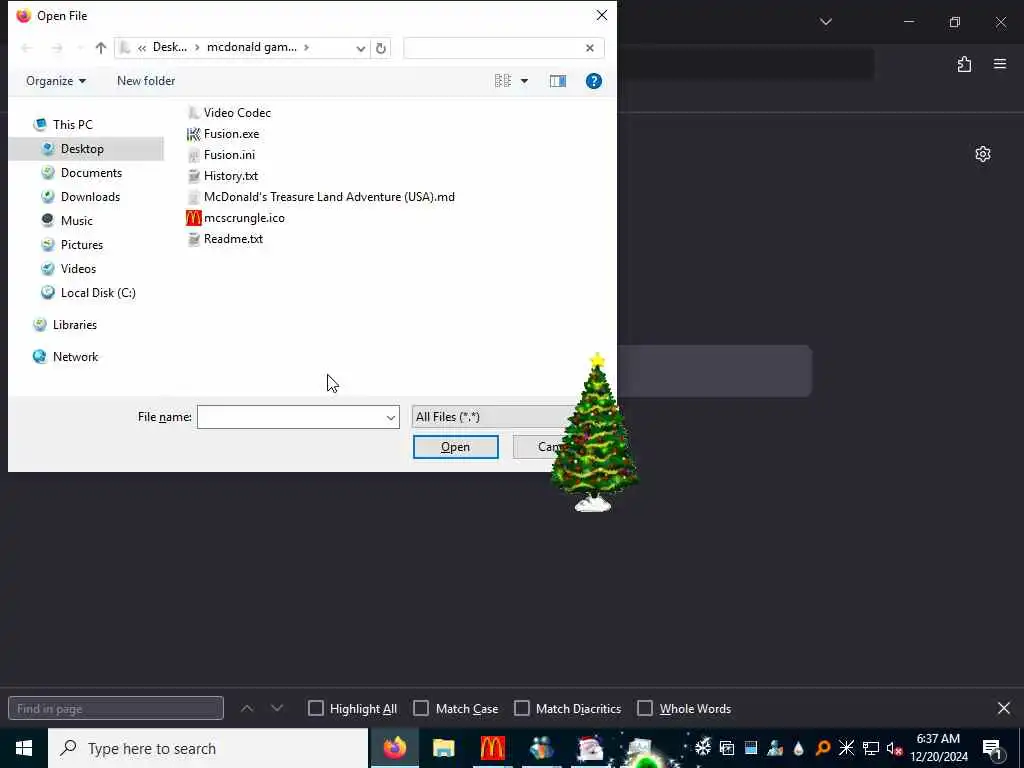Screen dimensions: 1024x768
Task: Click the New folder button
Action: pyautogui.click(x=146, y=81)
